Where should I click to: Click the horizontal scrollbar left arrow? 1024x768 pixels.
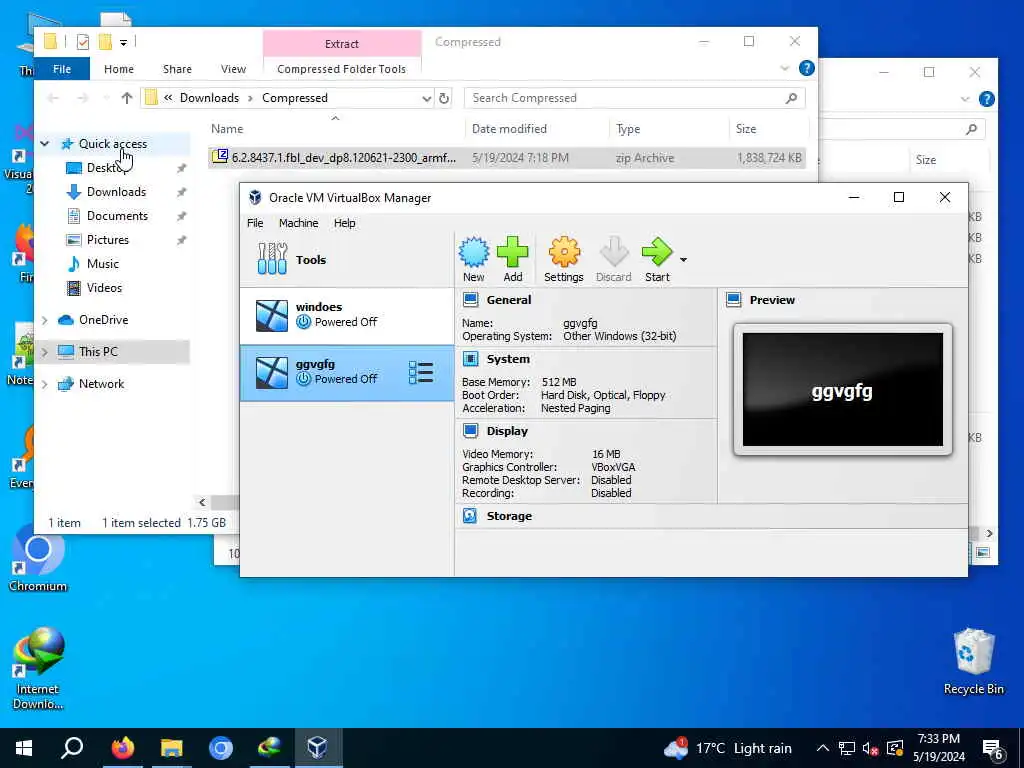click(202, 502)
